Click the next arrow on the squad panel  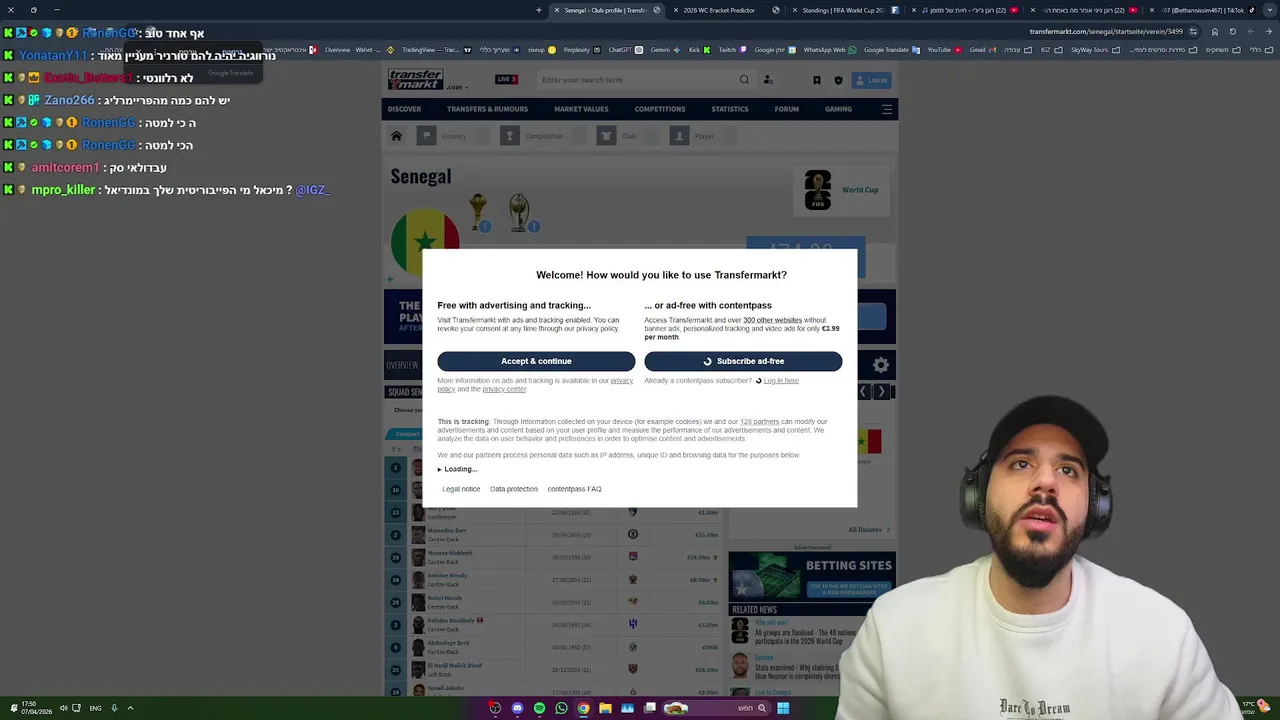(881, 392)
